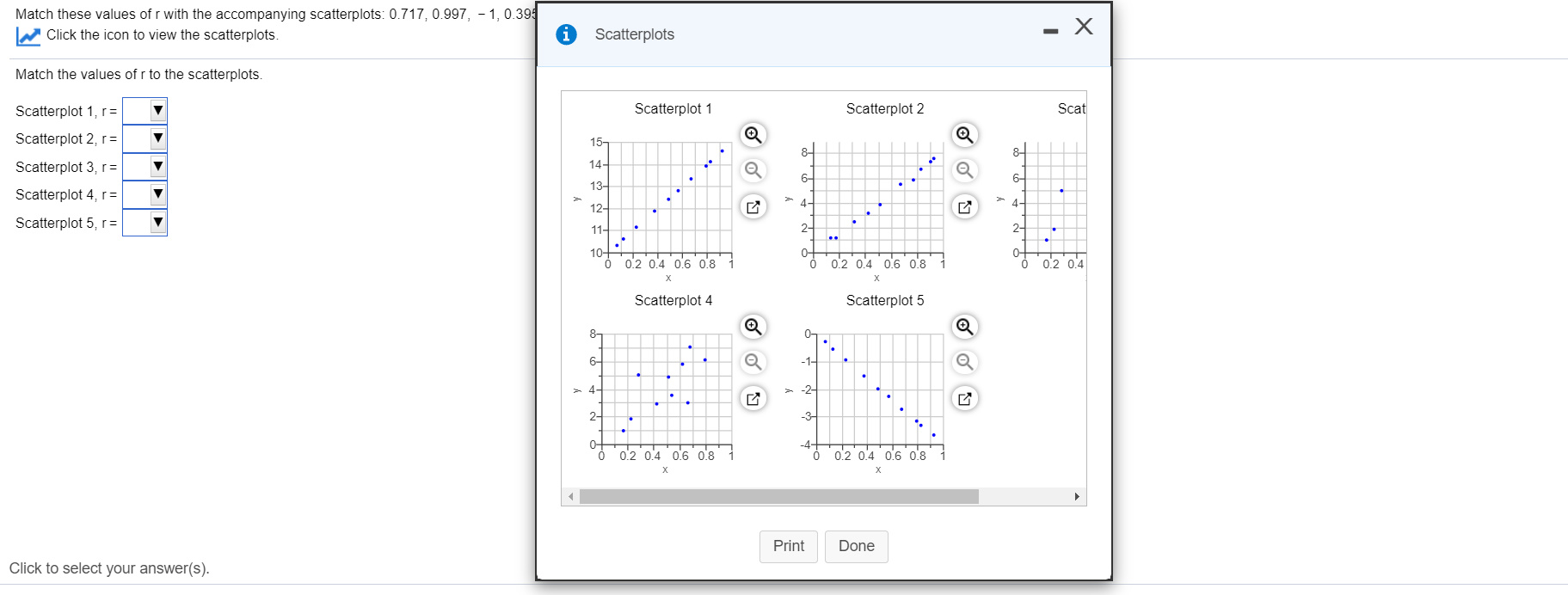Click the Done button

pos(856,546)
